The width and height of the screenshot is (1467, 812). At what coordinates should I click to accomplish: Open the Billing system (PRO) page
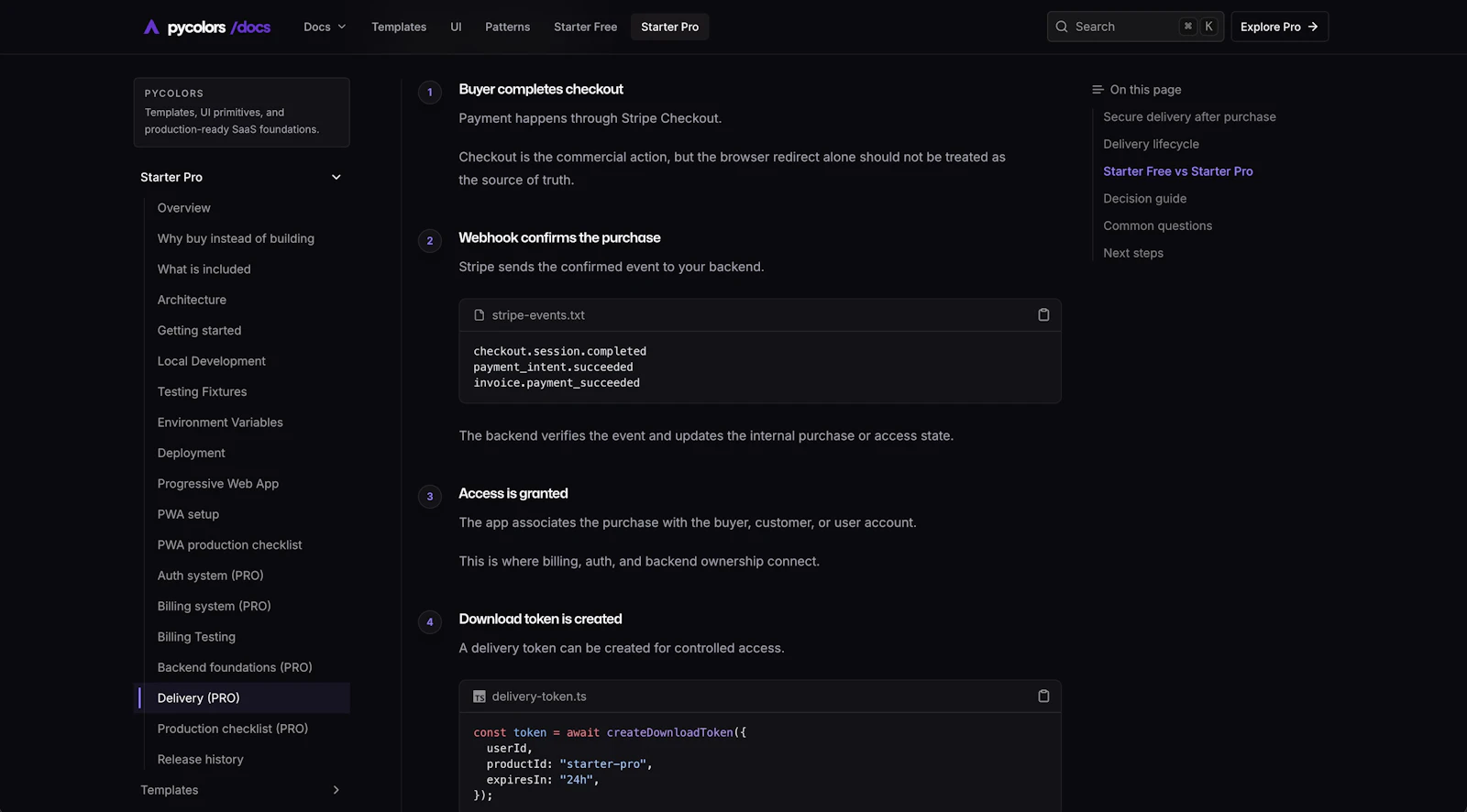[214, 606]
